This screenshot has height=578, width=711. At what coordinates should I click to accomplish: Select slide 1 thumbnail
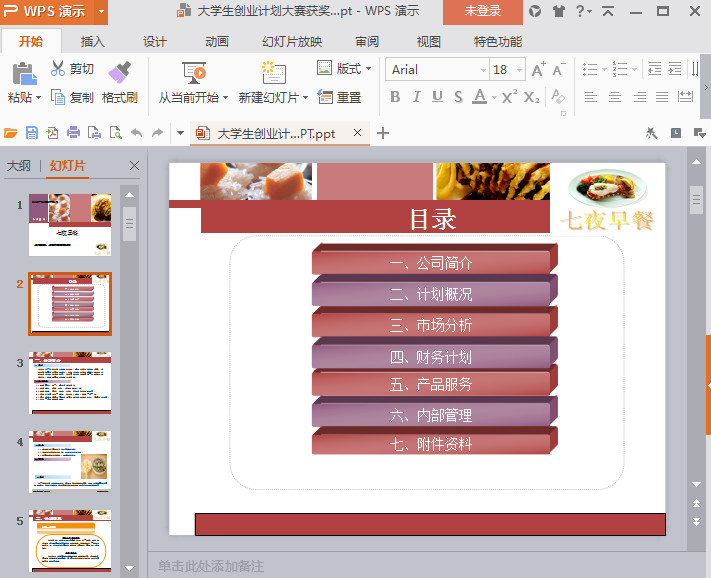[70, 225]
